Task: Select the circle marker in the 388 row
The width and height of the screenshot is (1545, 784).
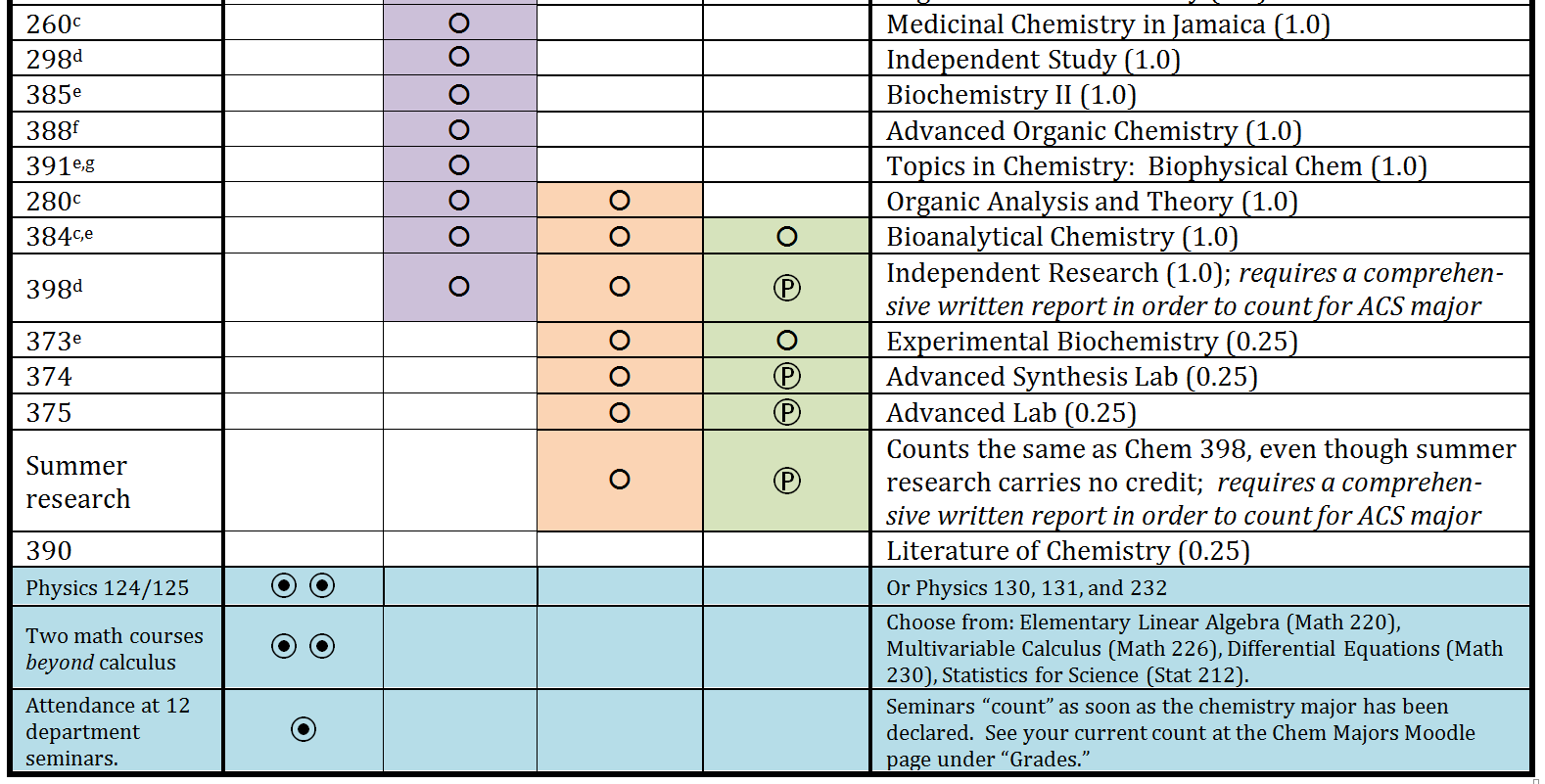Action: point(459,130)
